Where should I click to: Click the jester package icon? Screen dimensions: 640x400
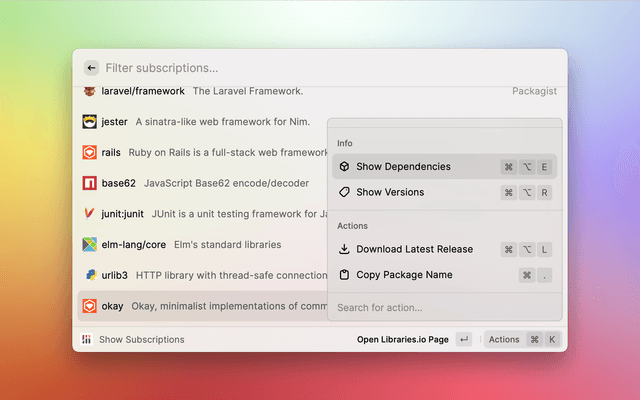pyautogui.click(x=89, y=122)
